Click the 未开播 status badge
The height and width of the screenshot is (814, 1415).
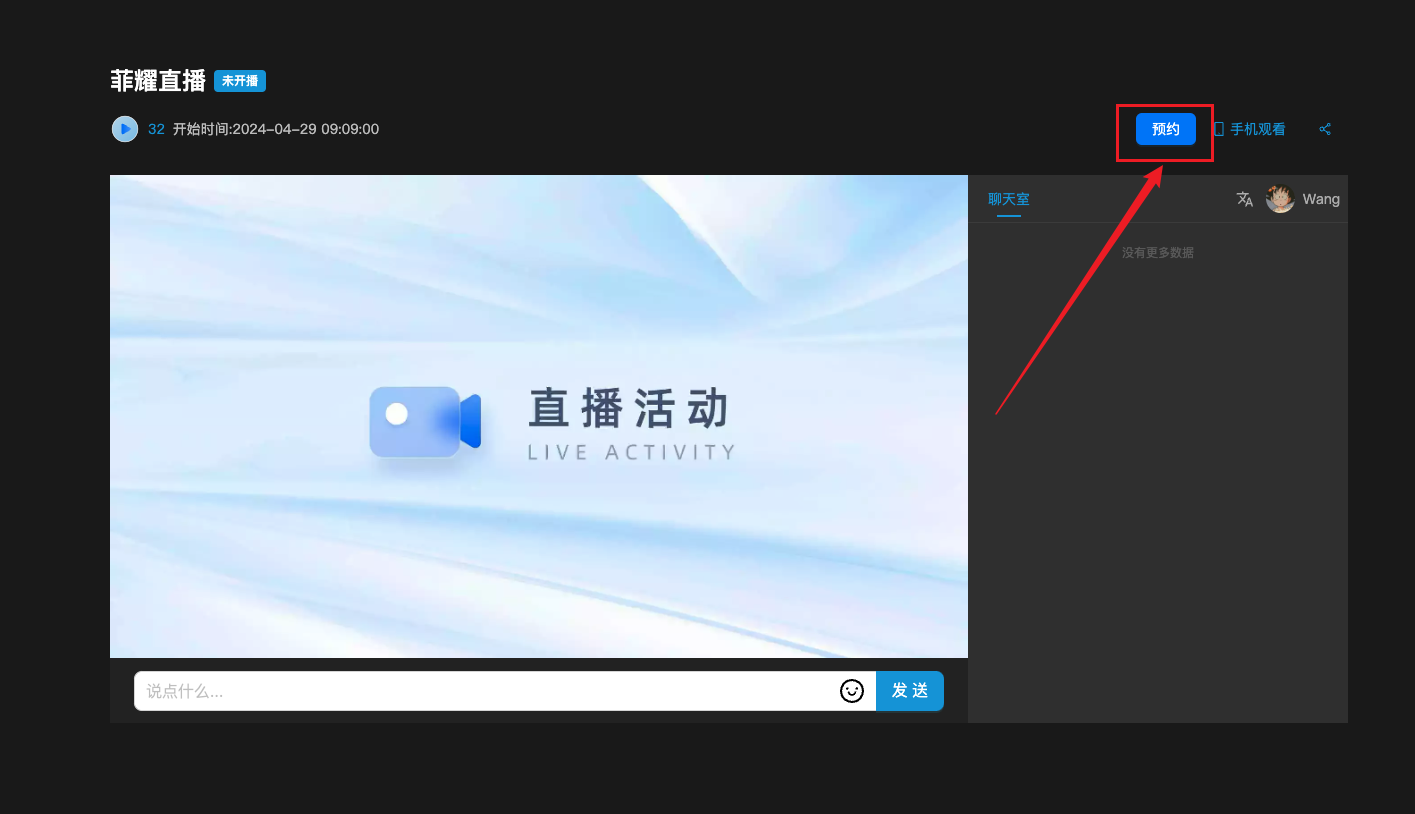(240, 81)
